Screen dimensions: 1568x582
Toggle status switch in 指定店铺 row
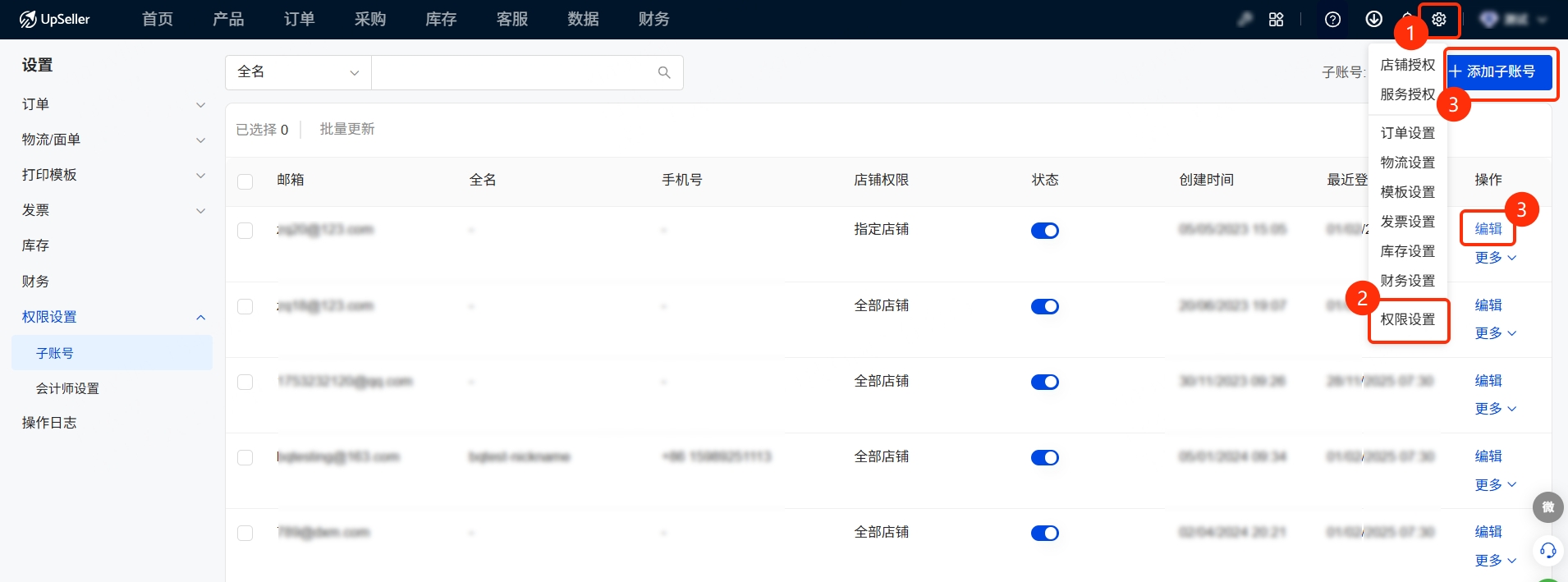pyautogui.click(x=1044, y=231)
